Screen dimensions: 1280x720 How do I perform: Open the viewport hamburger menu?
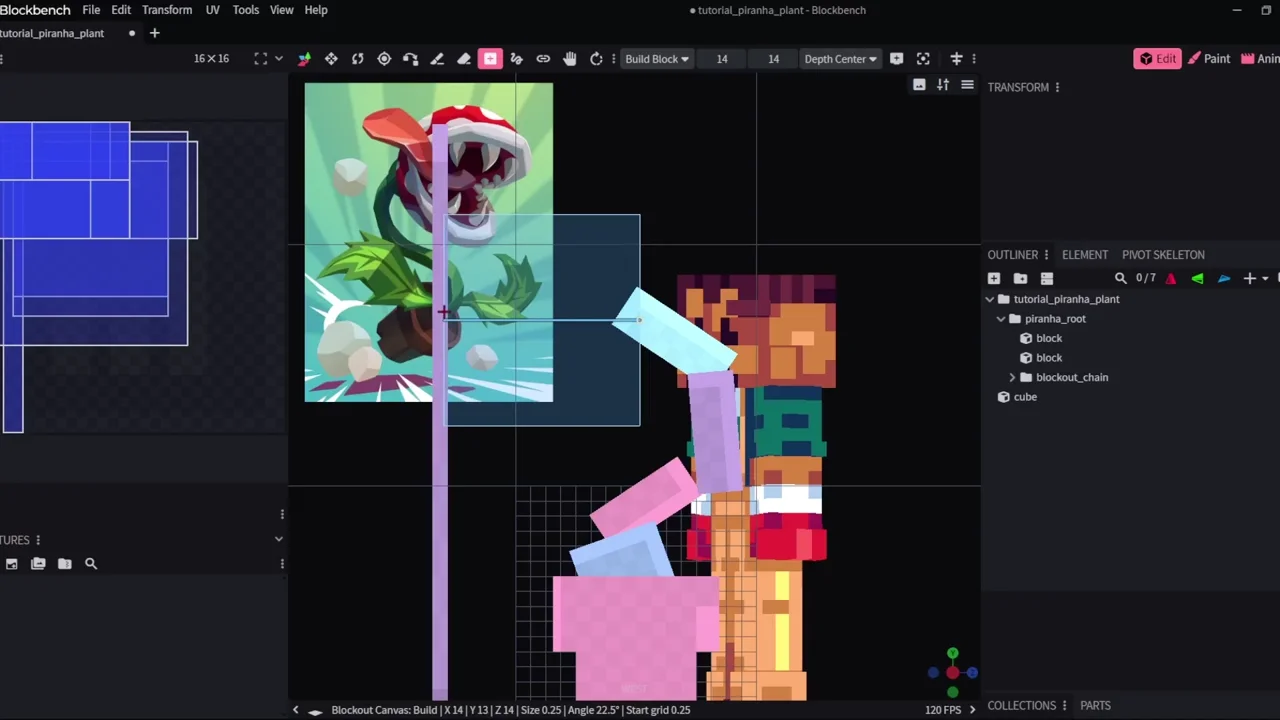point(967,85)
